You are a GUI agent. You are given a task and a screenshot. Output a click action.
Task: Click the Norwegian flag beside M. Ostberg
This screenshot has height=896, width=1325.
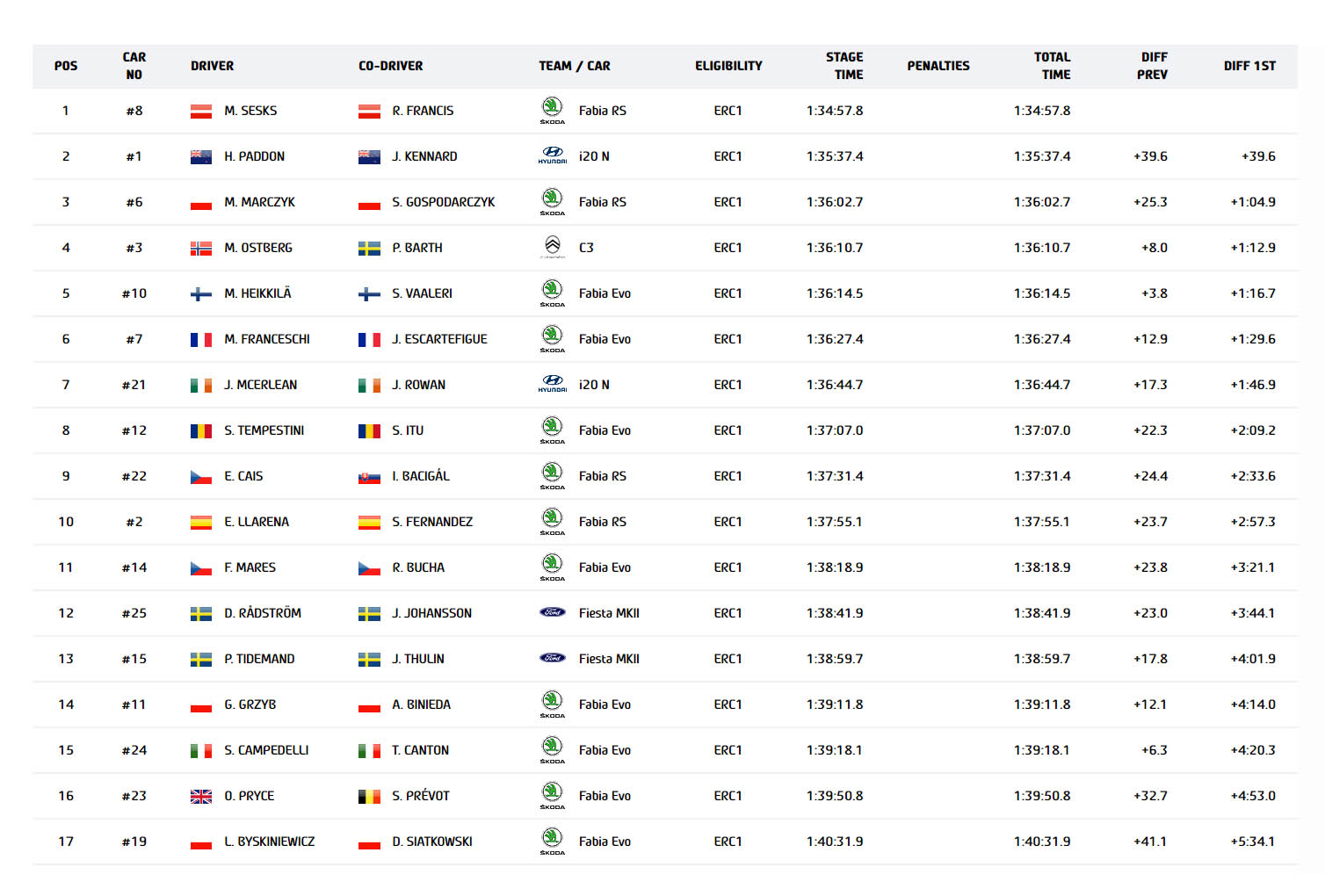201,249
